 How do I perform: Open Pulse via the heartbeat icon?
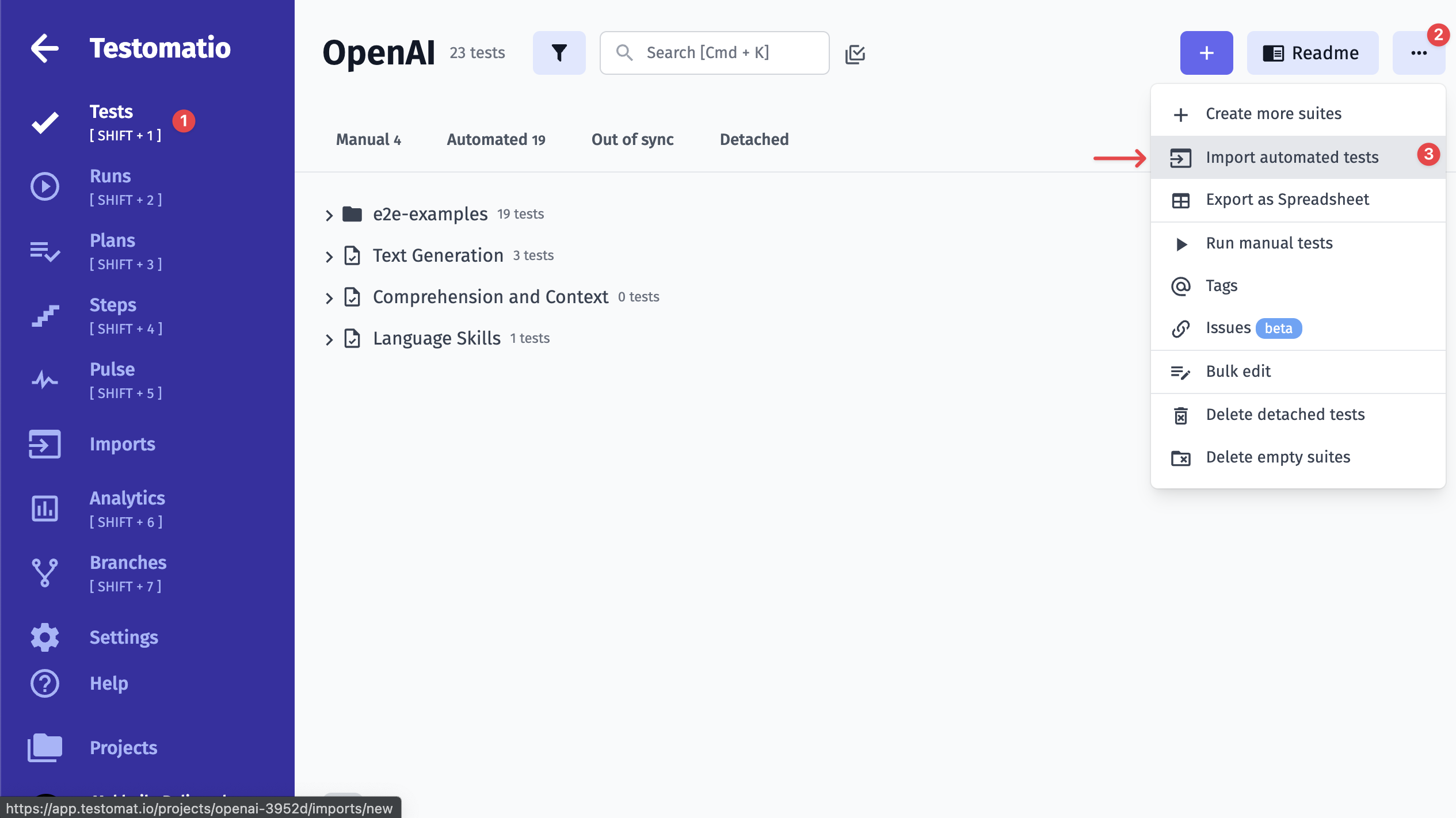click(44, 380)
